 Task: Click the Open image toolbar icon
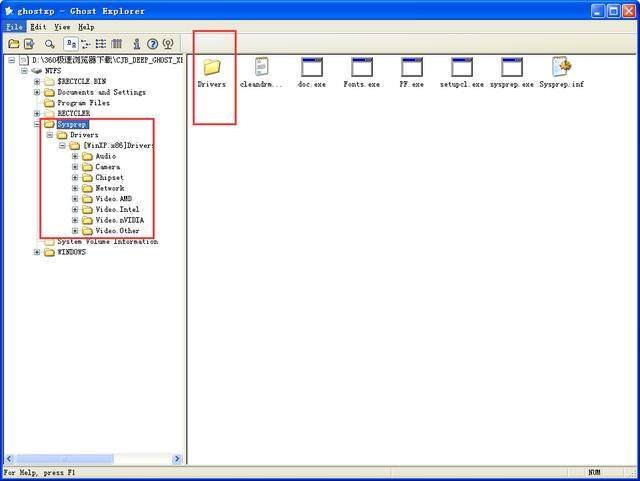(x=14, y=44)
